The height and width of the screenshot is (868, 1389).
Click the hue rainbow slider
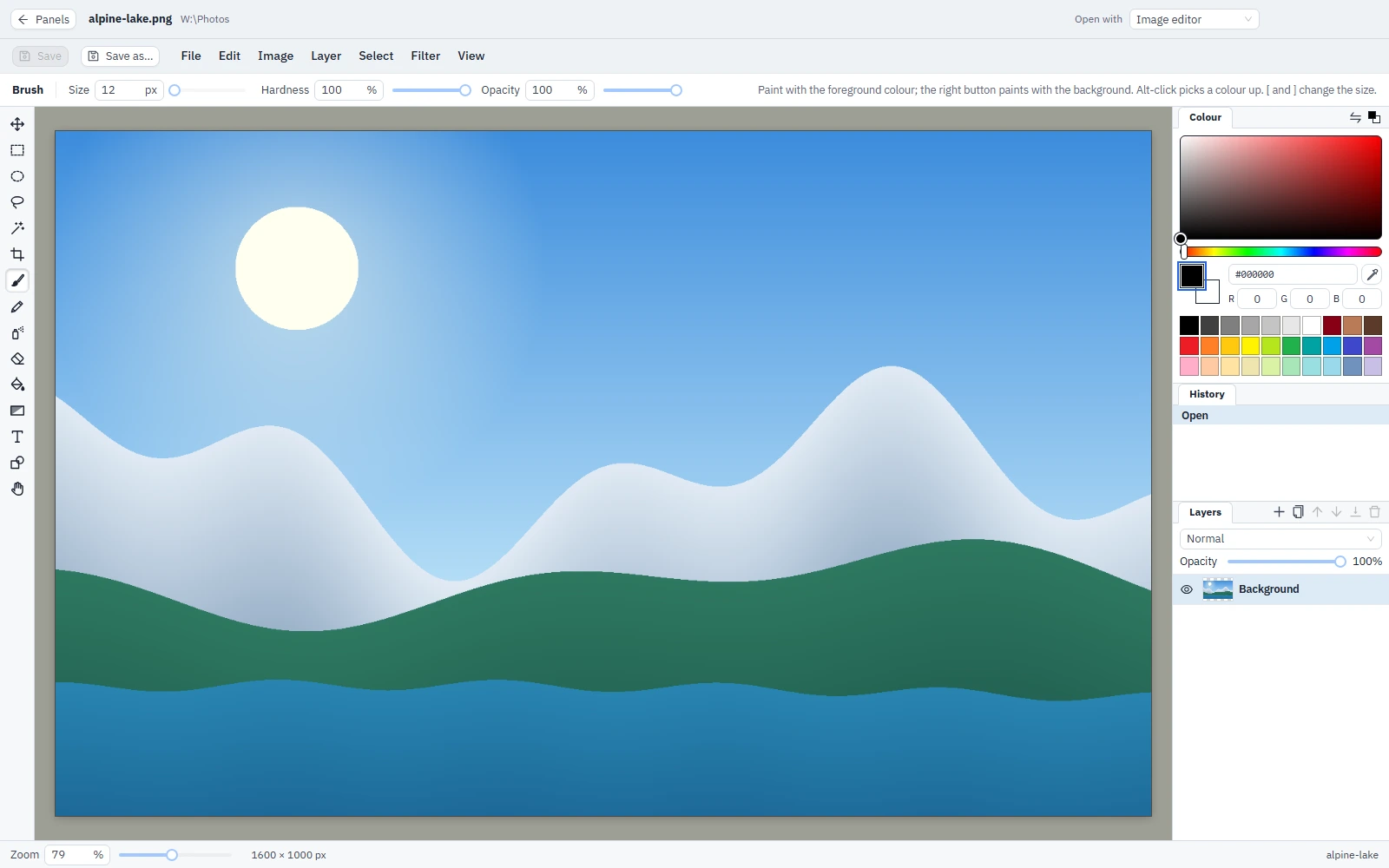(1280, 252)
